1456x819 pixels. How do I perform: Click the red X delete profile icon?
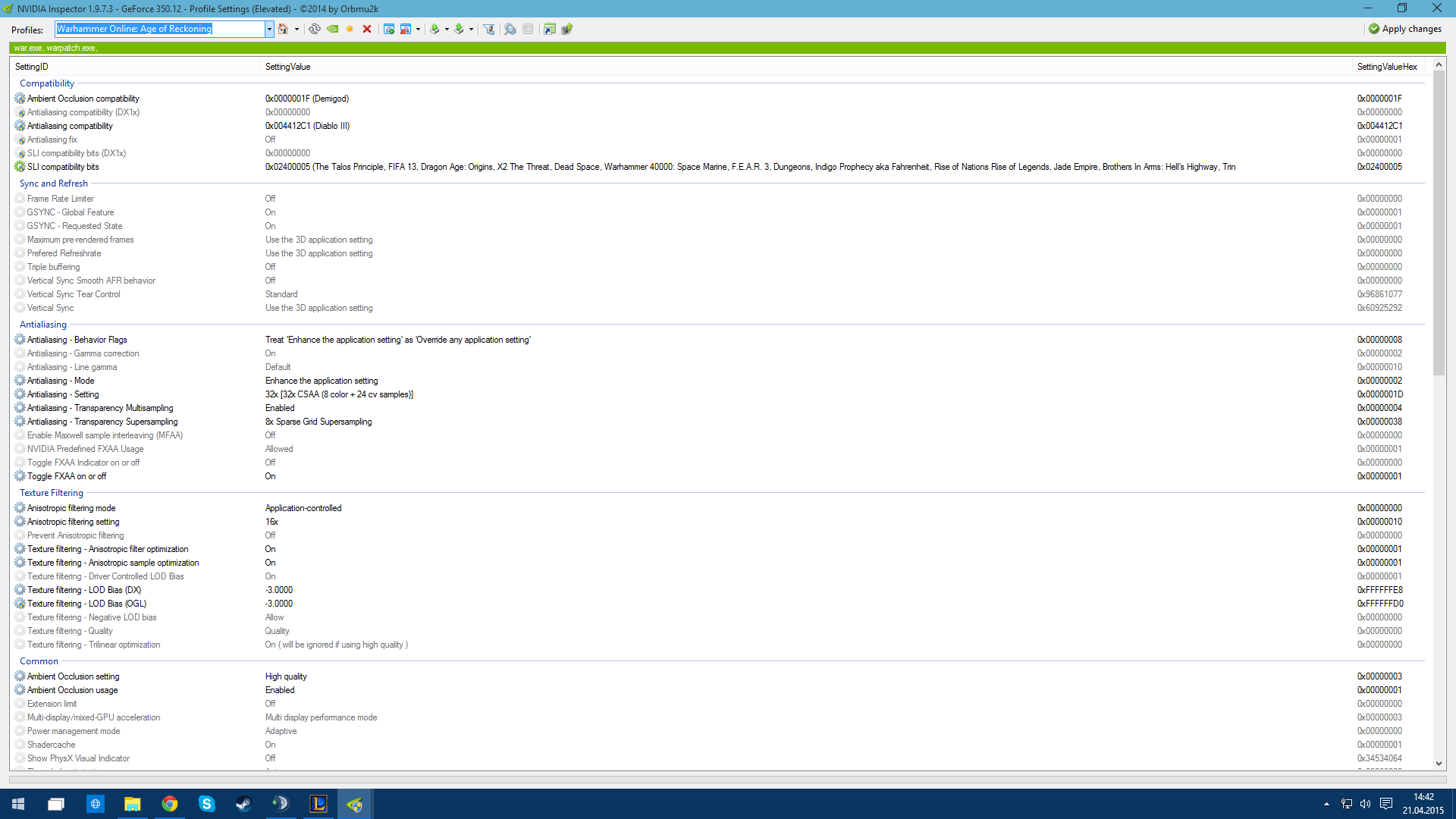(367, 29)
